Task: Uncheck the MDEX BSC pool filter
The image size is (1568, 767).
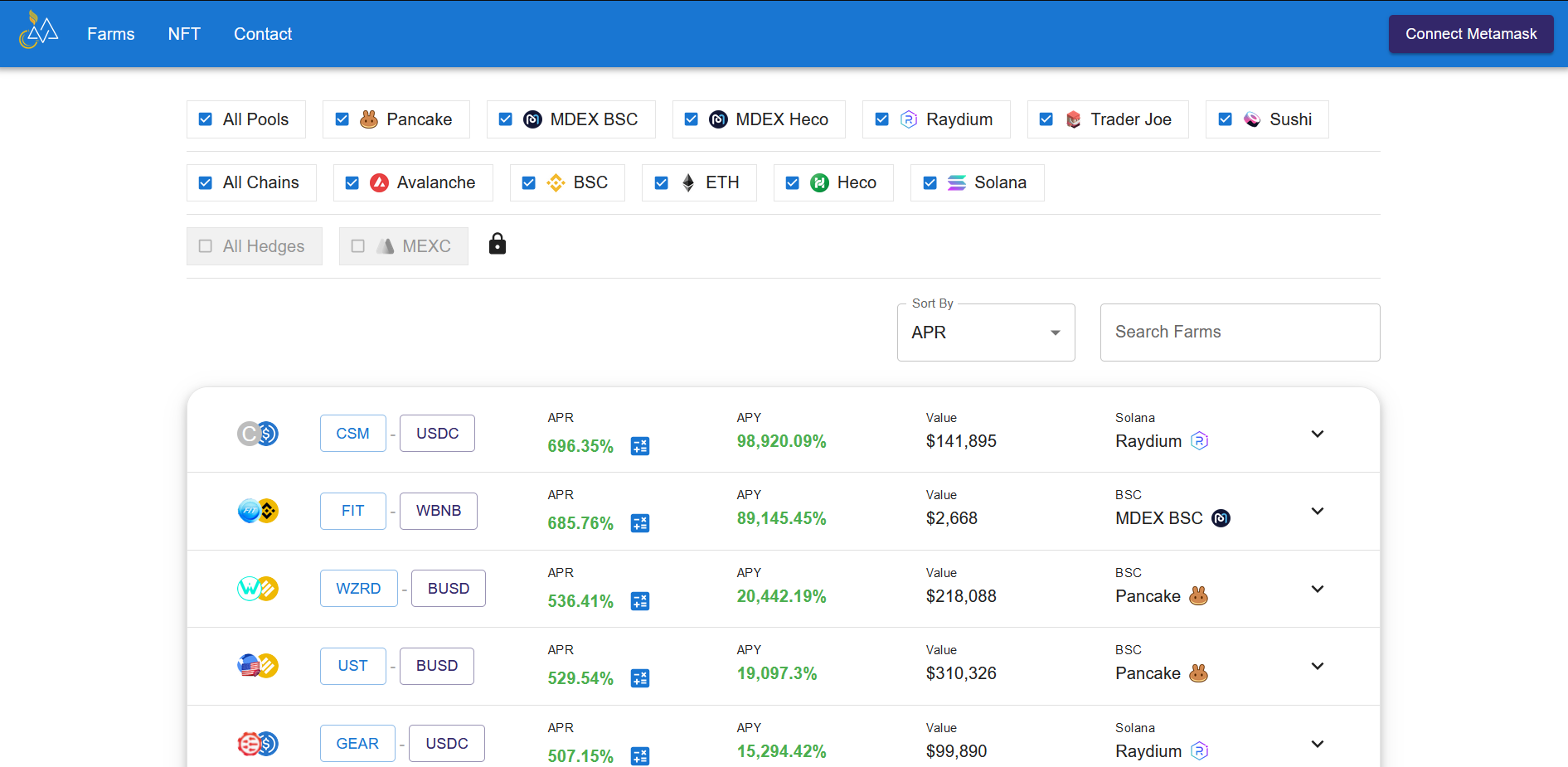Action: tap(506, 119)
